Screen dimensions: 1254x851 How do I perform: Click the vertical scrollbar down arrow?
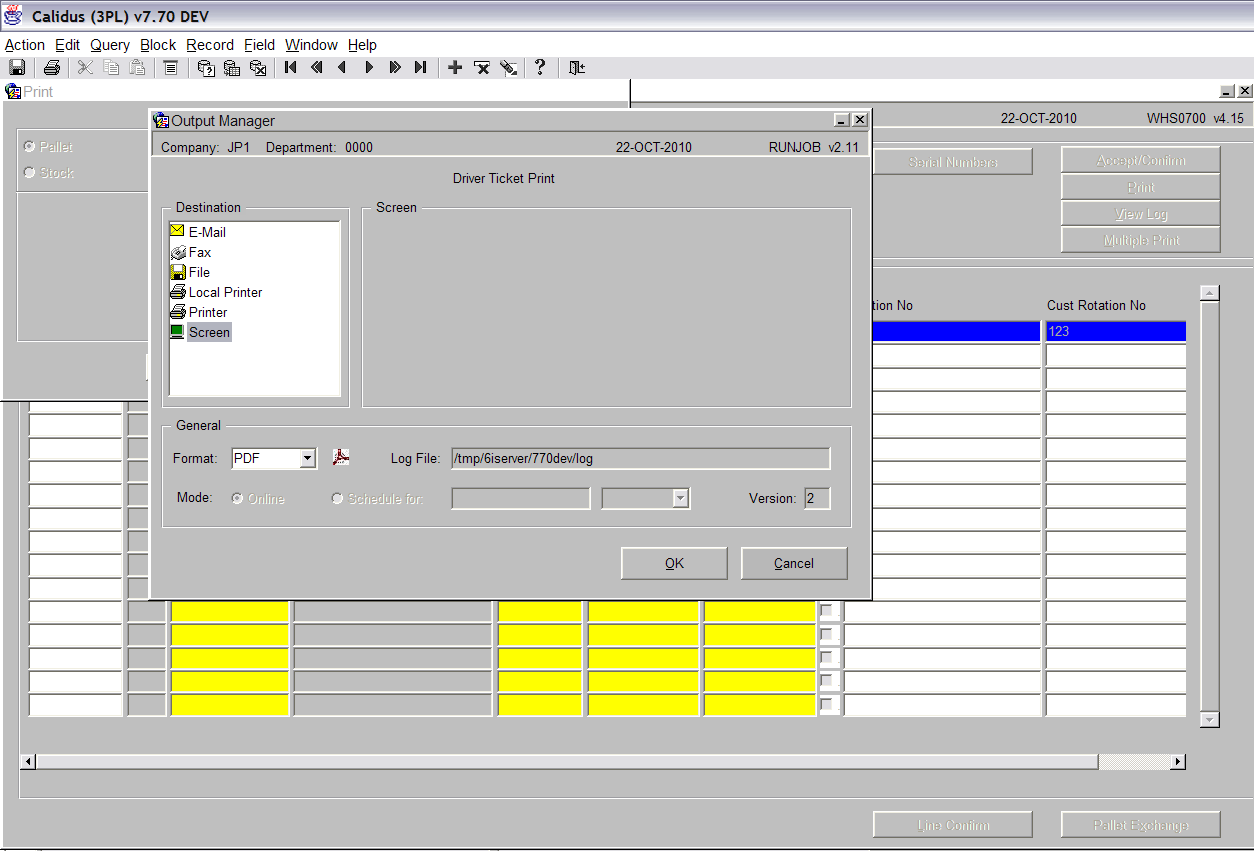tap(1210, 720)
